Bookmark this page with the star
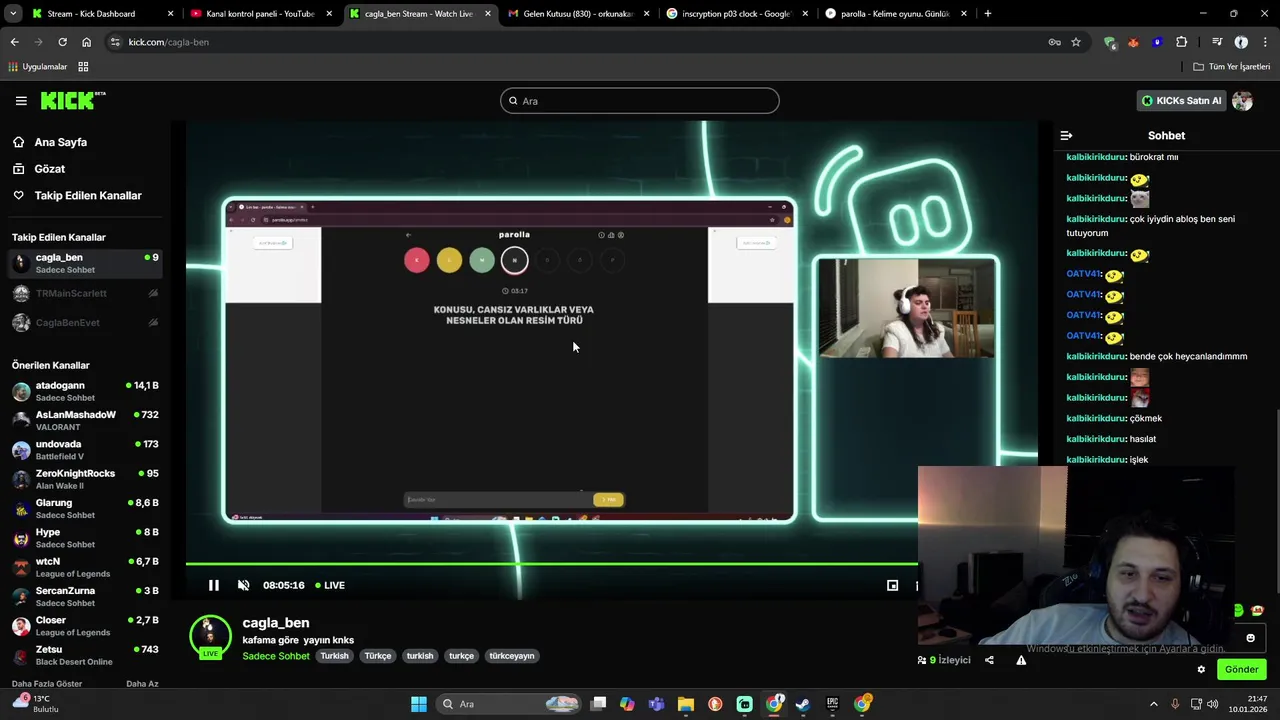Image resolution: width=1280 pixels, height=720 pixels. (x=1076, y=42)
